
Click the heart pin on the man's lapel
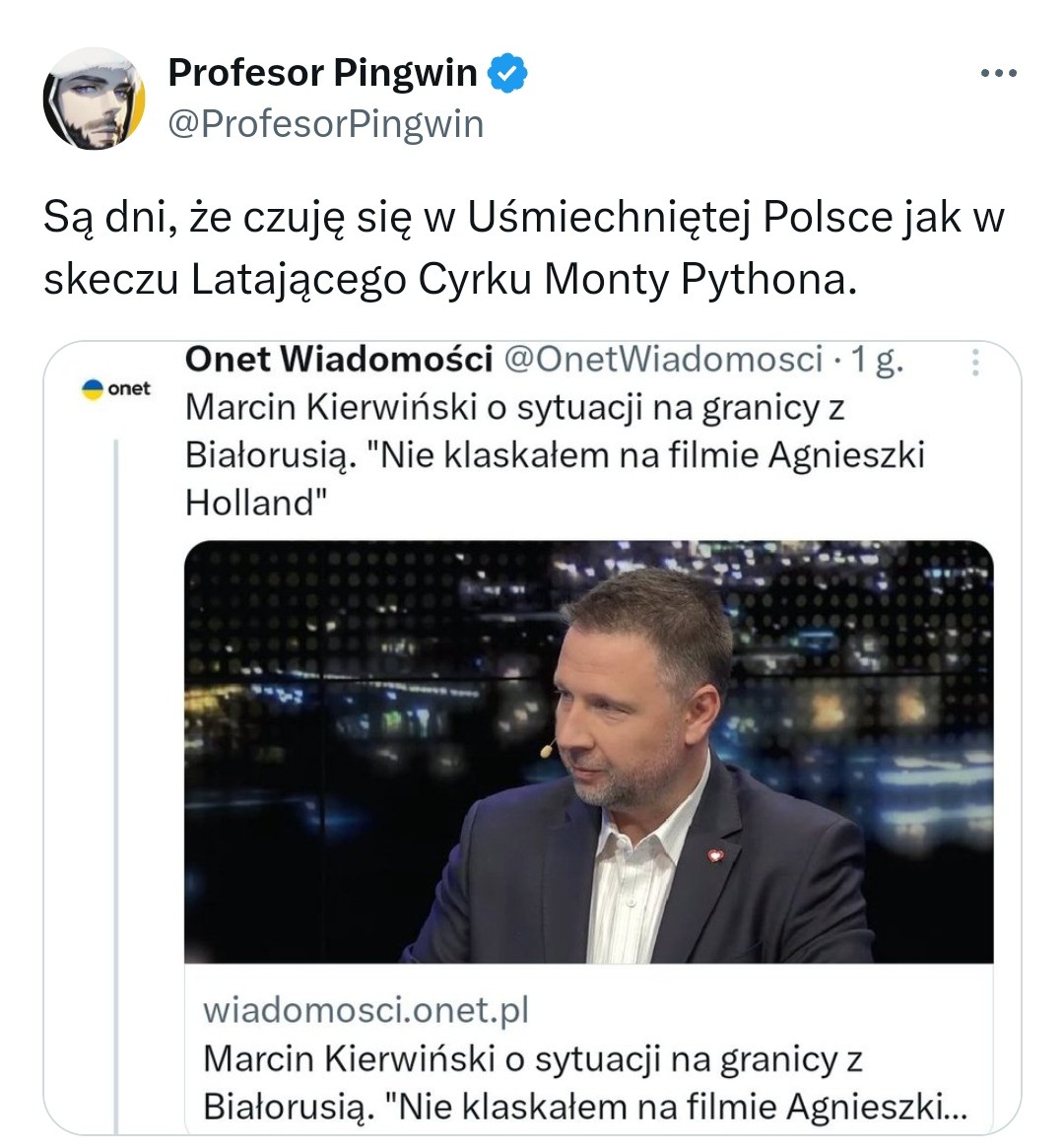tap(714, 855)
